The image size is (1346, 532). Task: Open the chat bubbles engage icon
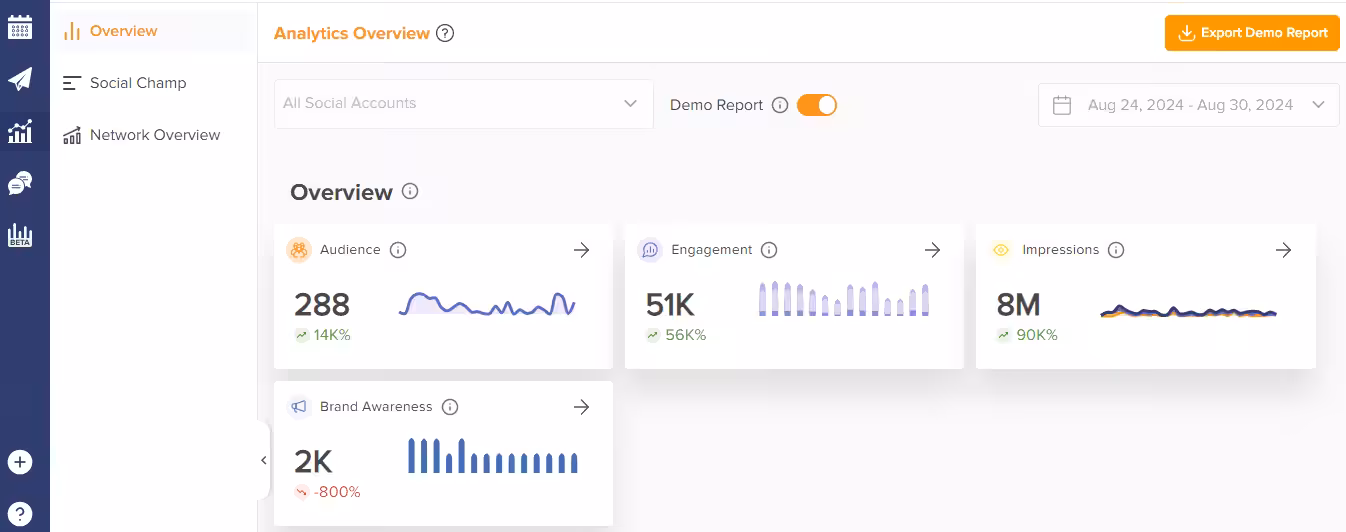tap(20, 183)
